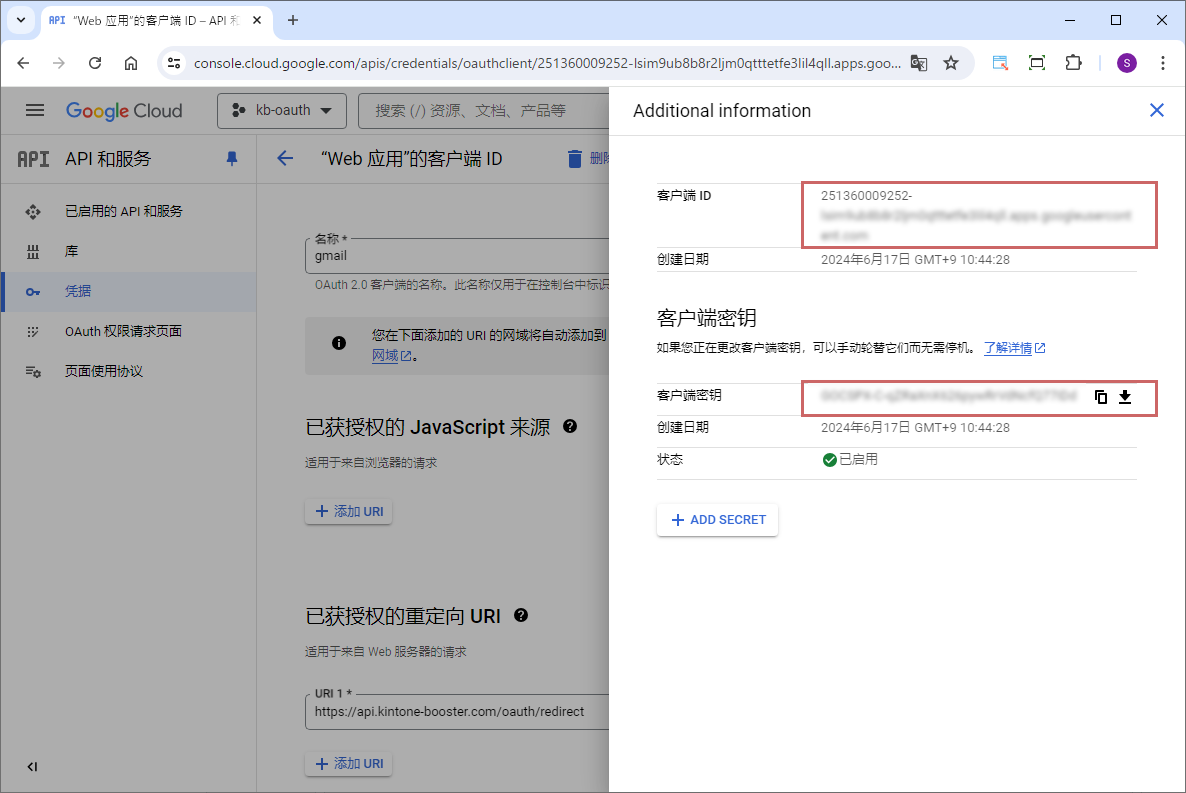
Task: Click the JavaScript origins help icon
Action: pos(570,426)
